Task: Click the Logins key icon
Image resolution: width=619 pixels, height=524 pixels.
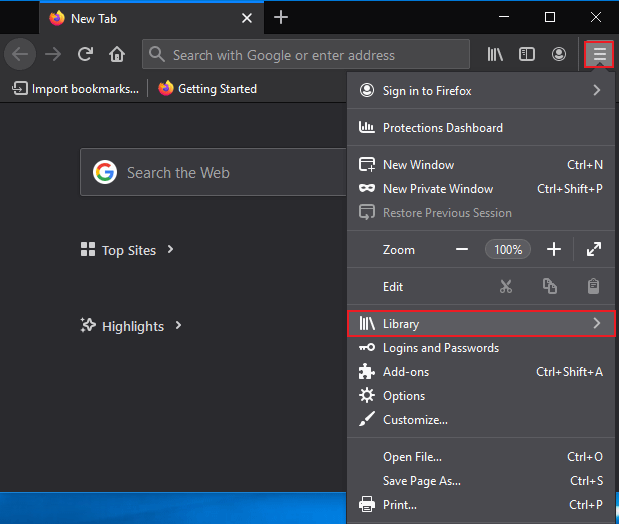Action: click(367, 347)
